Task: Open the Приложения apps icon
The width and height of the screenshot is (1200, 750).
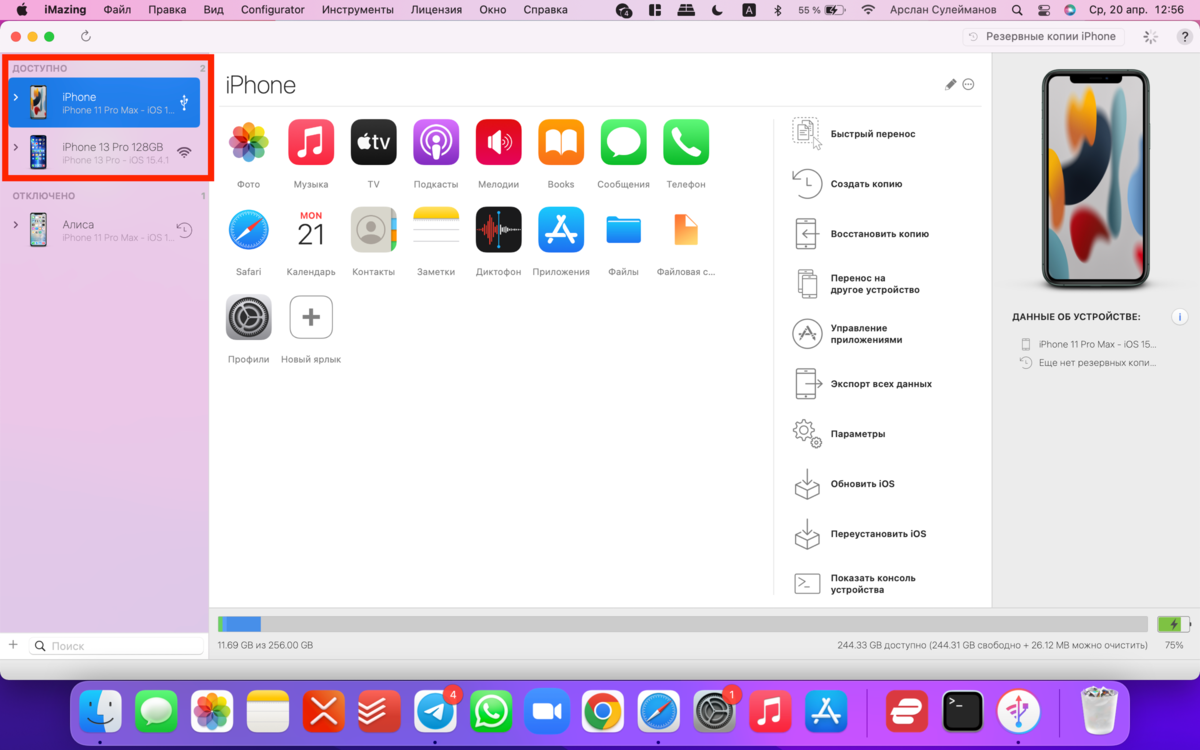Action: pos(561,230)
